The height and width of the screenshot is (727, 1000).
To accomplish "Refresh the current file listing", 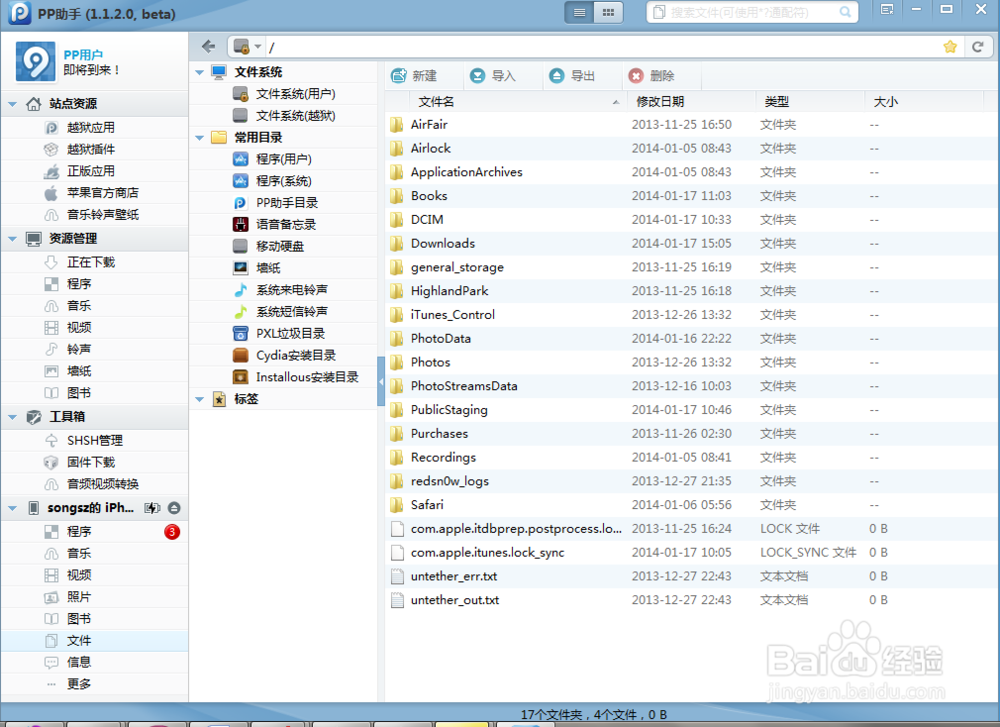I will pyautogui.click(x=977, y=46).
